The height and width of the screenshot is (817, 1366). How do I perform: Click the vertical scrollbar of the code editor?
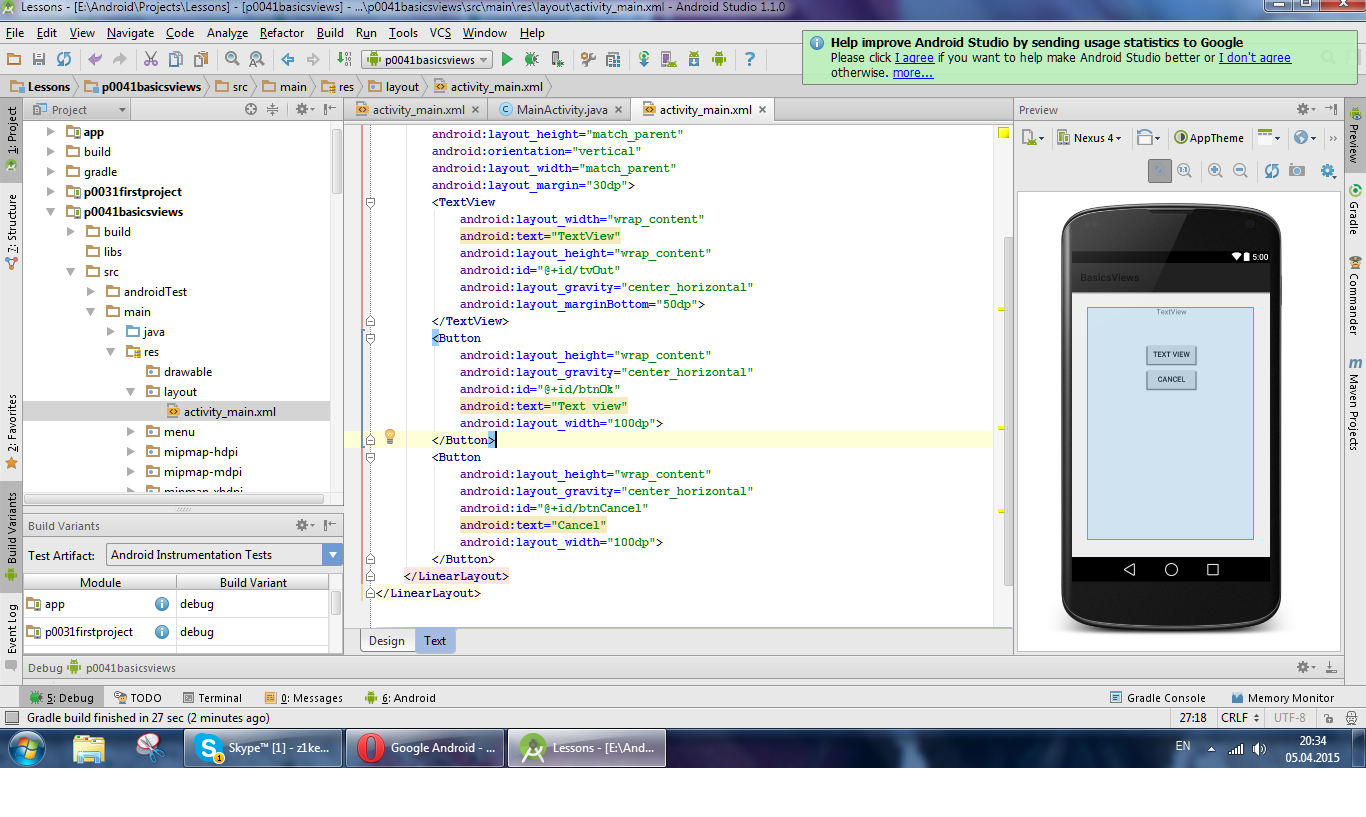click(x=1006, y=410)
